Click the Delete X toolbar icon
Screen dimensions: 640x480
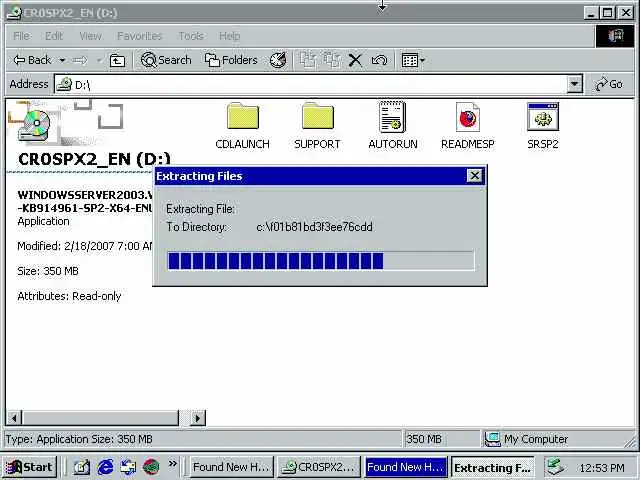pyautogui.click(x=355, y=60)
